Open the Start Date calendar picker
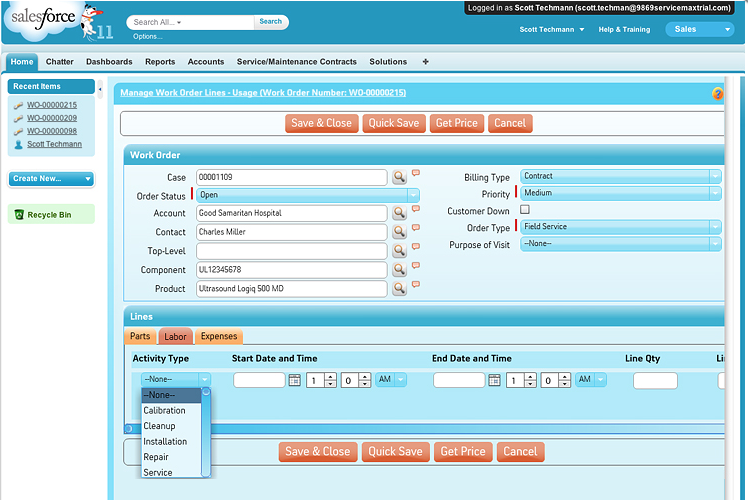This screenshot has height=500, width=748. tap(295, 380)
